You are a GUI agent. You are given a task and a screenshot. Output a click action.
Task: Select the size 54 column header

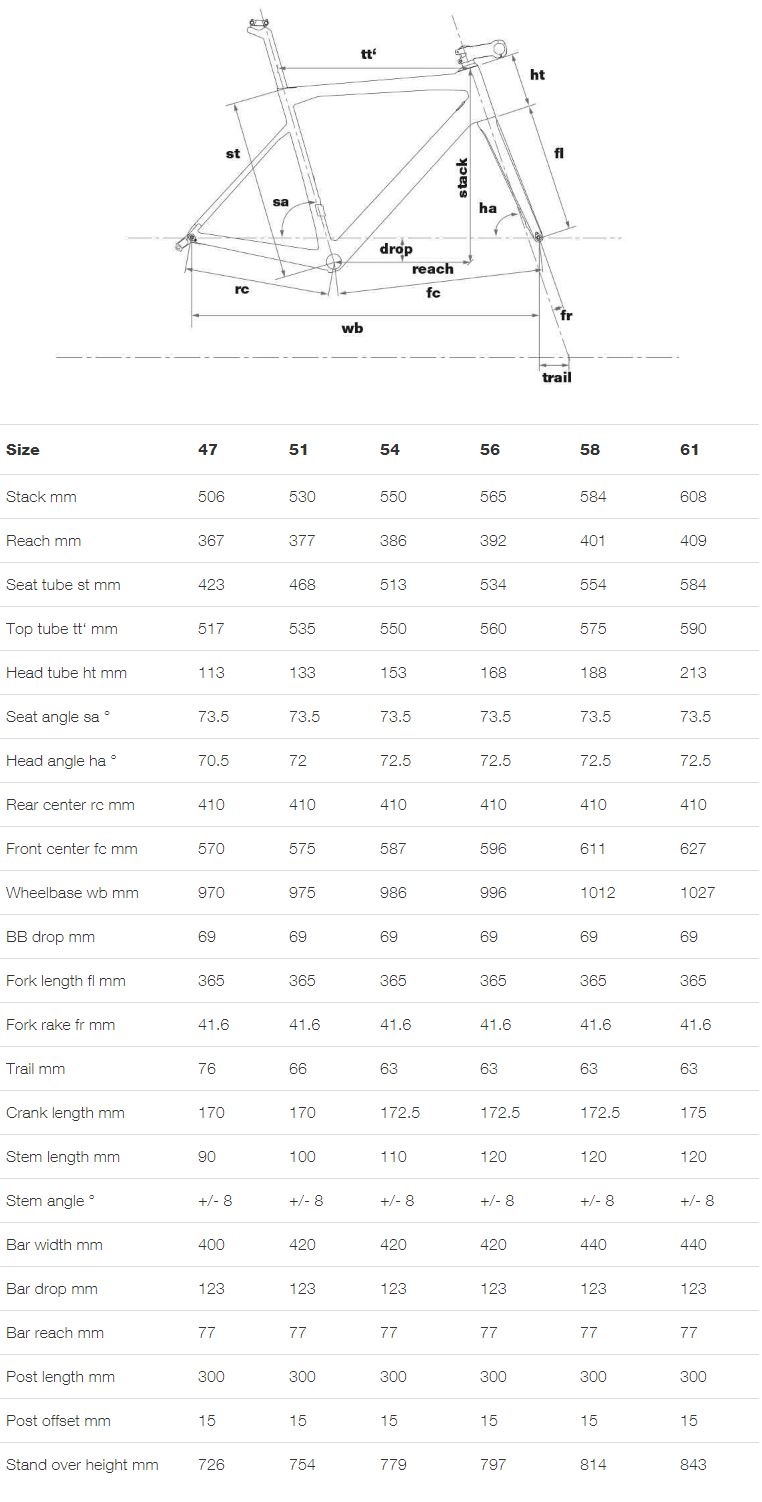point(390,450)
